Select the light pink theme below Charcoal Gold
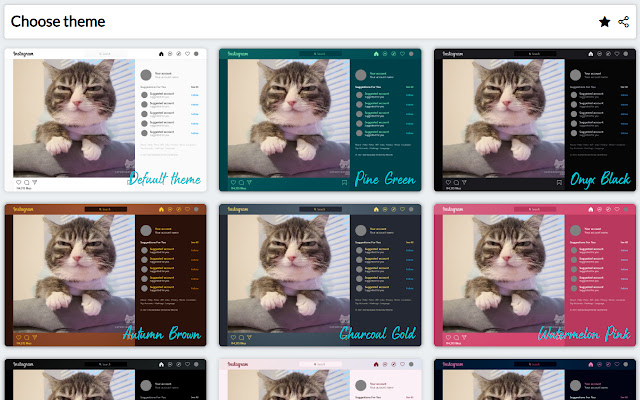This screenshot has width=640, height=400. click(320, 380)
